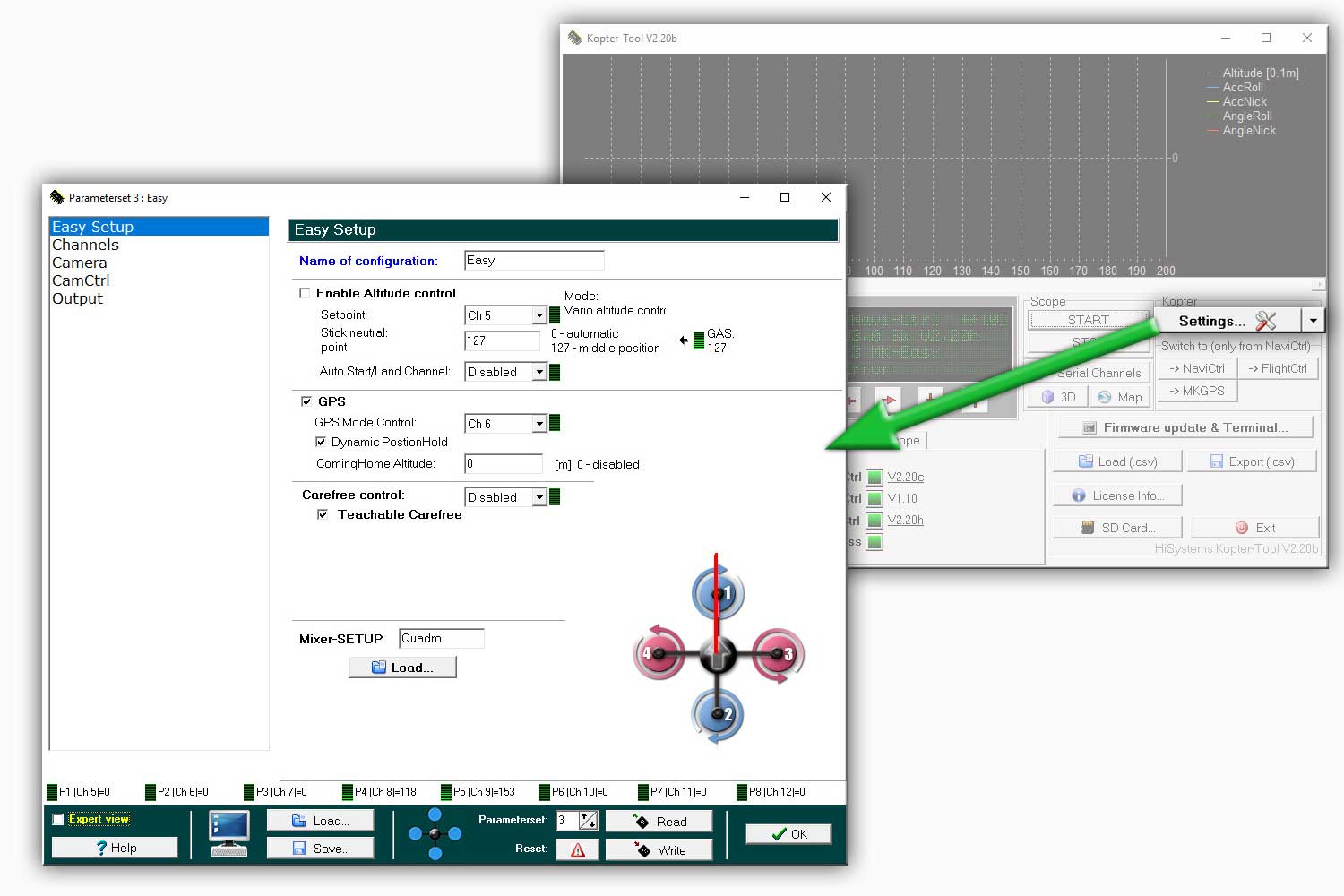Screen dimensions: 1344x896
Task: Enable Expert view checkbox
Action: pos(58,819)
